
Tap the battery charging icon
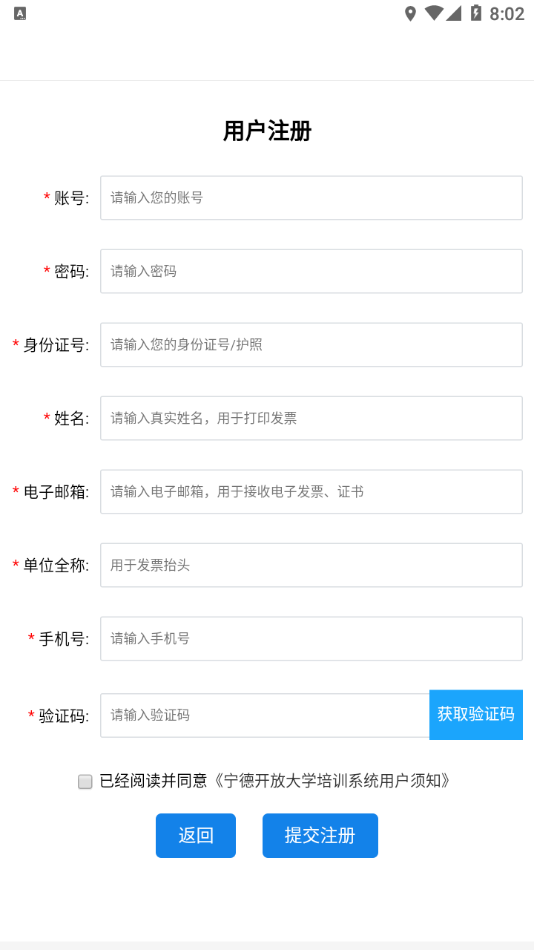[x=476, y=13]
